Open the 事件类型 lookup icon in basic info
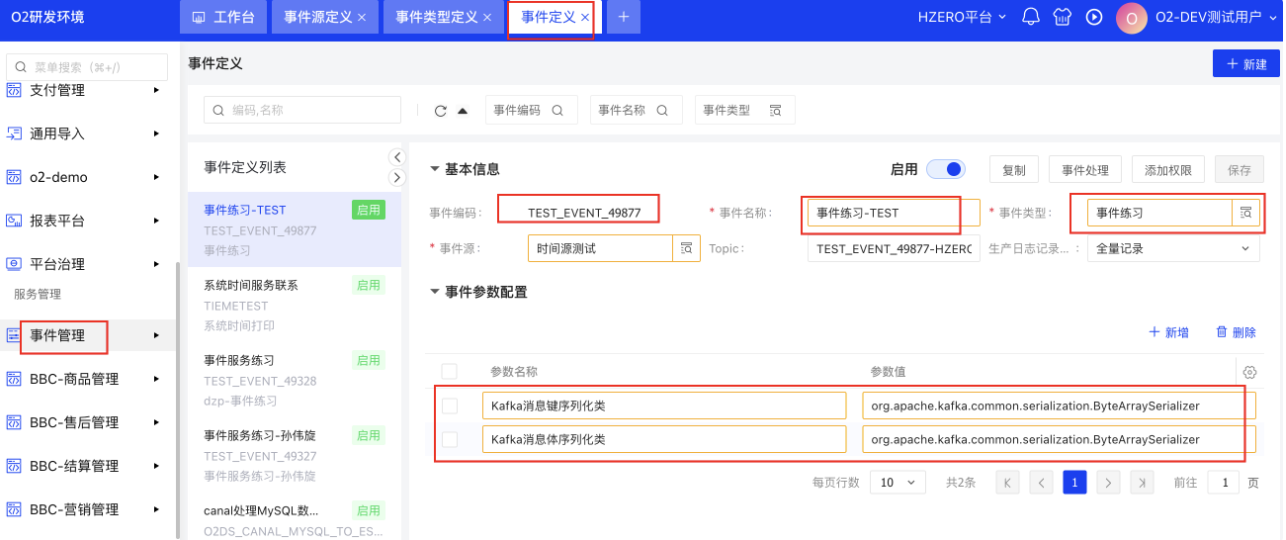The image size is (1286, 540). tap(1245, 213)
